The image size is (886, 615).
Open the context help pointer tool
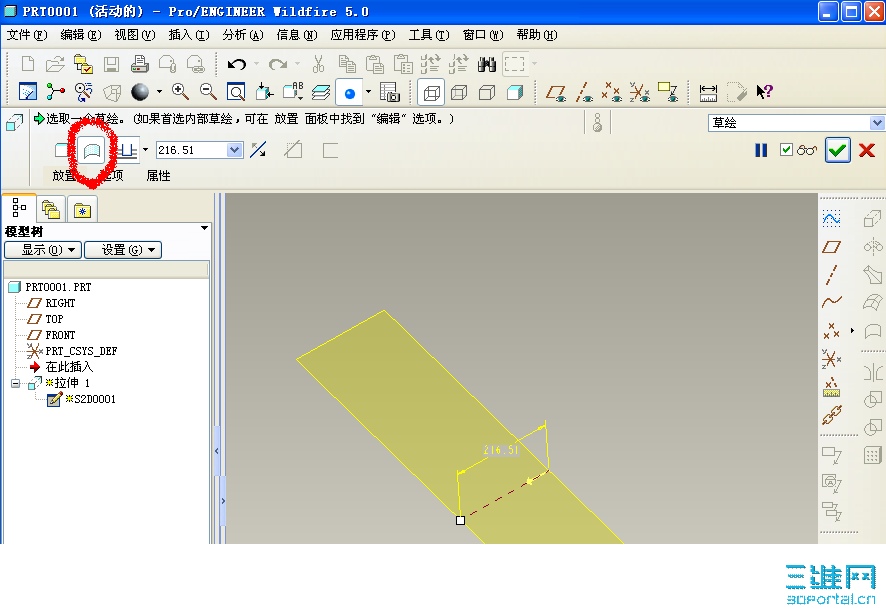[764, 92]
